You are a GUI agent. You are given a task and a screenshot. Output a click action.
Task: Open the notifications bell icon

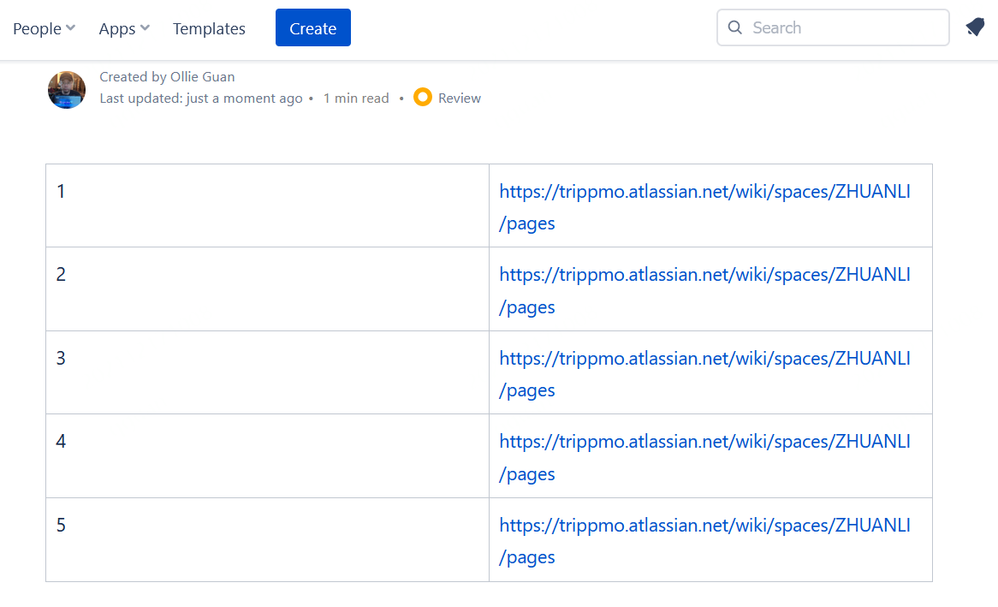[975, 27]
